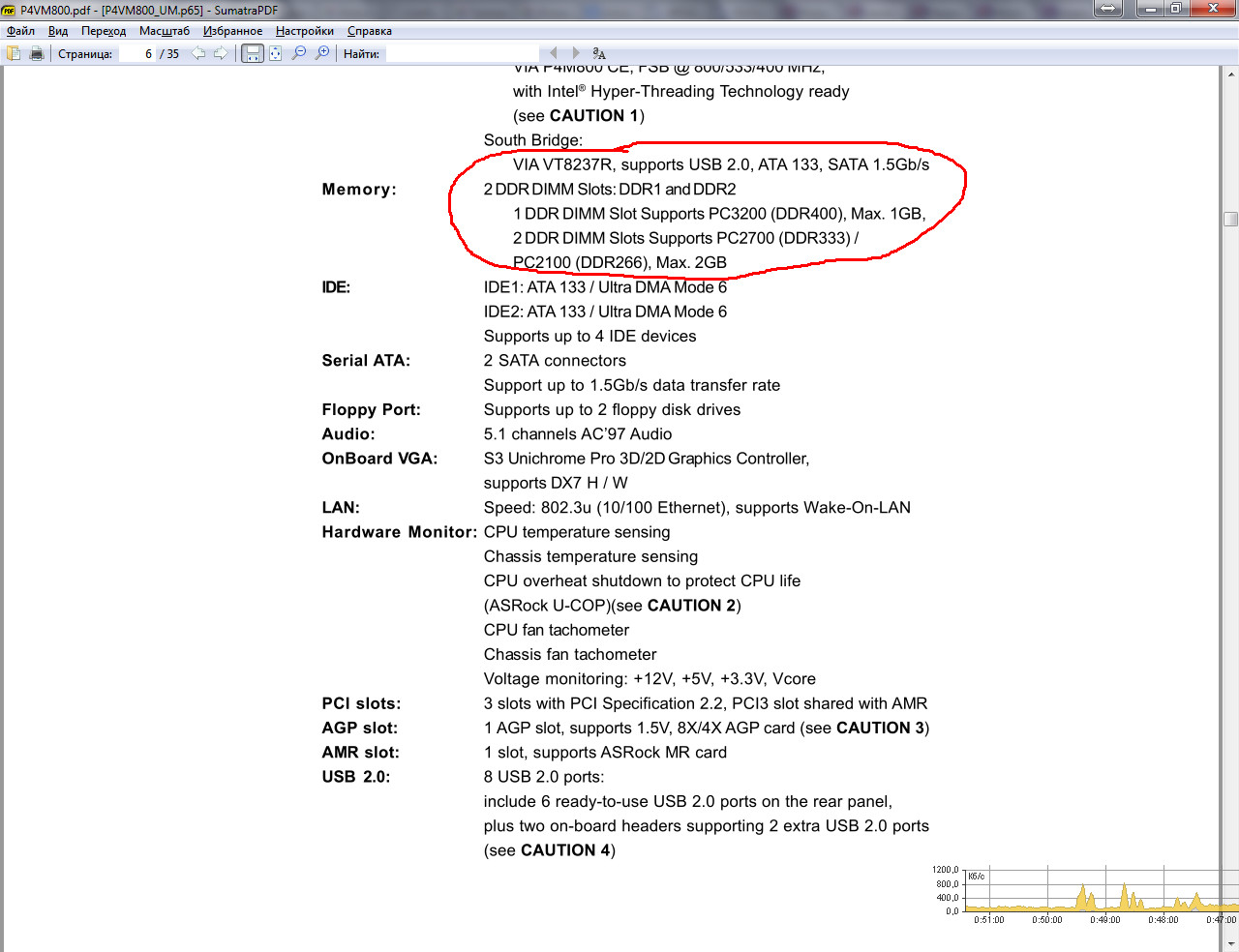1239x952 pixels.
Task: Open the Вид menu
Action: click(x=58, y=31)
